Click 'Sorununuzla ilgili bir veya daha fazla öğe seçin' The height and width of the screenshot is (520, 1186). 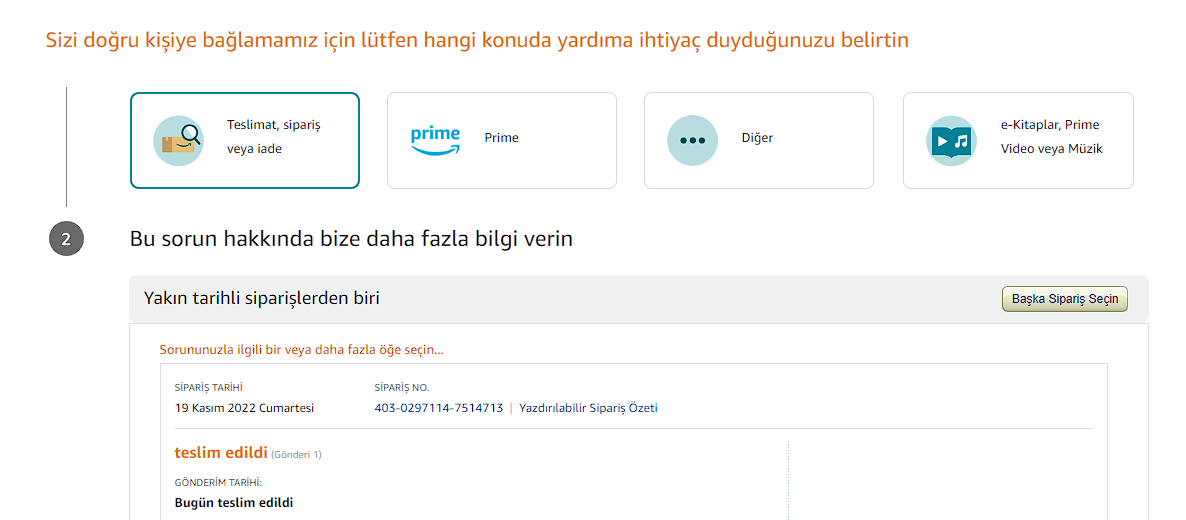tap(301, 350)
